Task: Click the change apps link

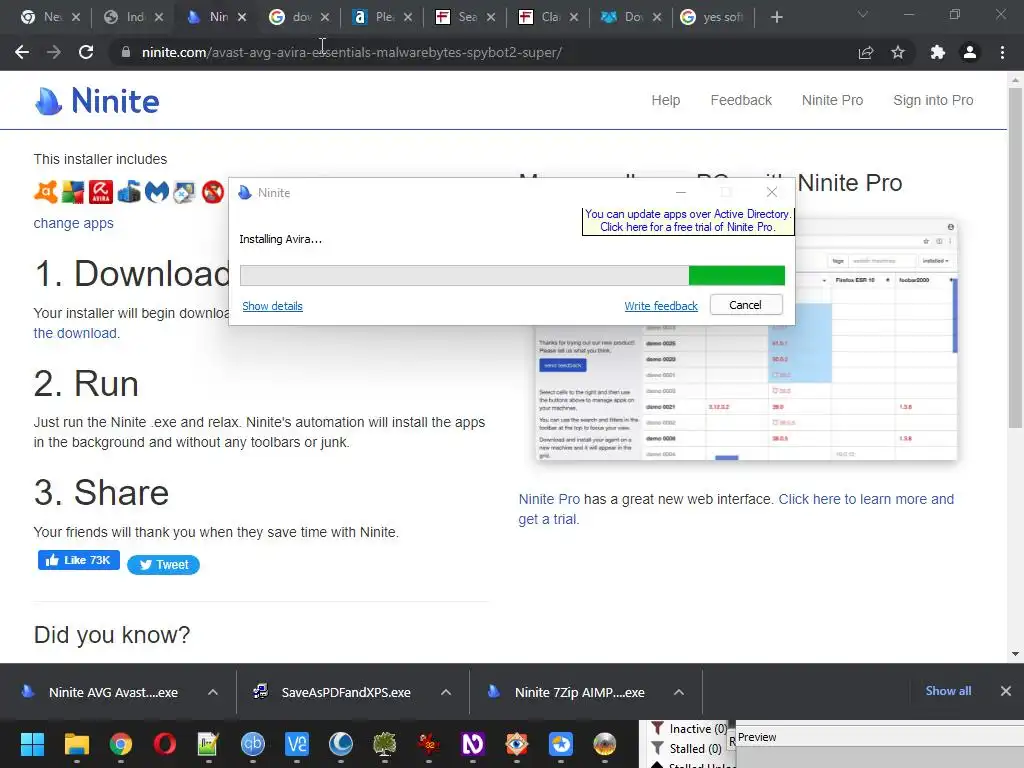Action: coord(74,223)
